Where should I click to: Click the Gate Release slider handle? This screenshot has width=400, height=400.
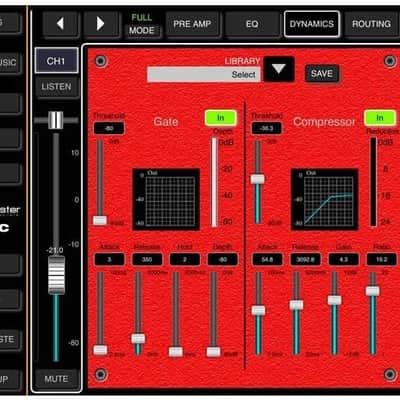(x=138, y=339)
